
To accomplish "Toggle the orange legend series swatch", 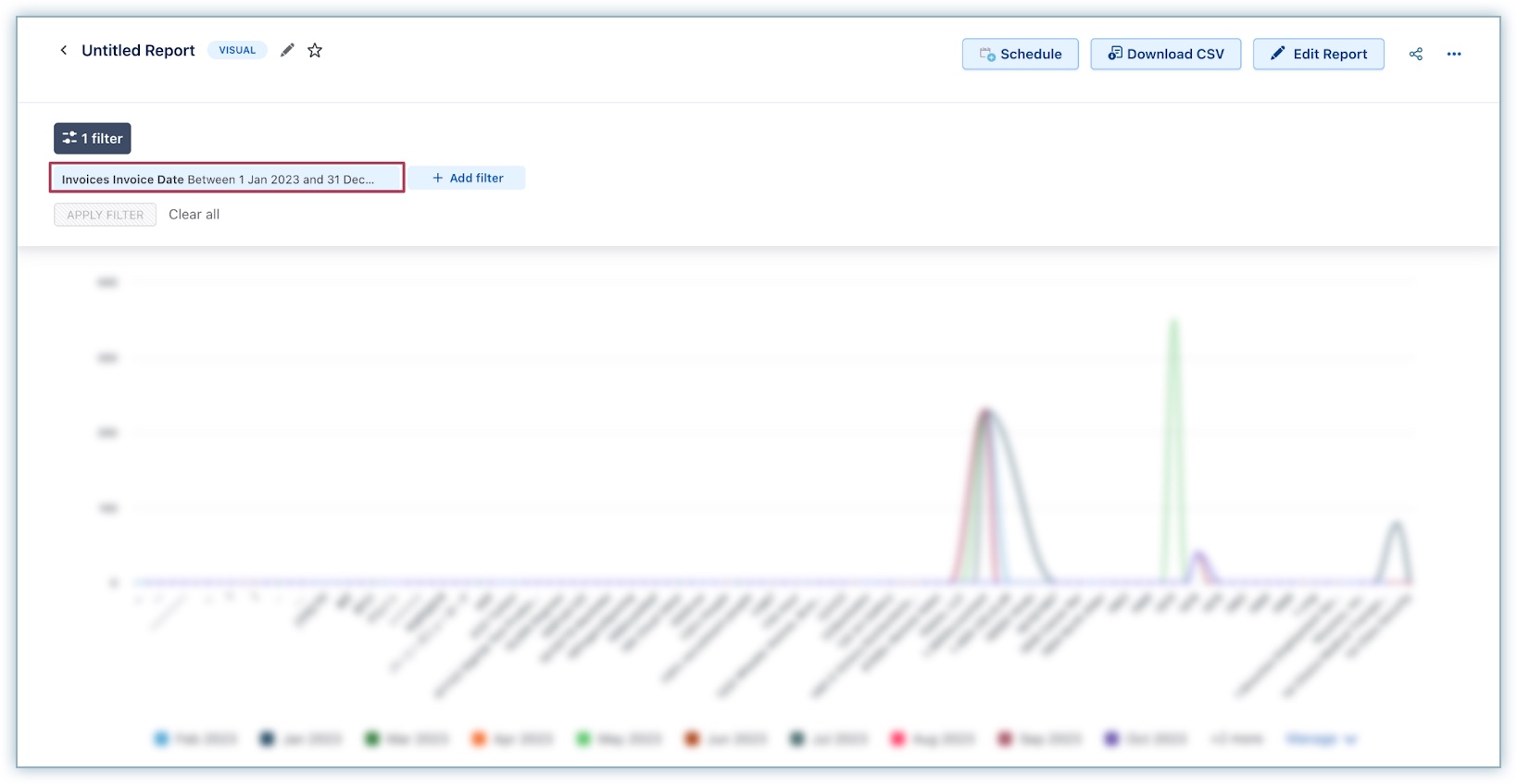I will (x=479, y=739).
